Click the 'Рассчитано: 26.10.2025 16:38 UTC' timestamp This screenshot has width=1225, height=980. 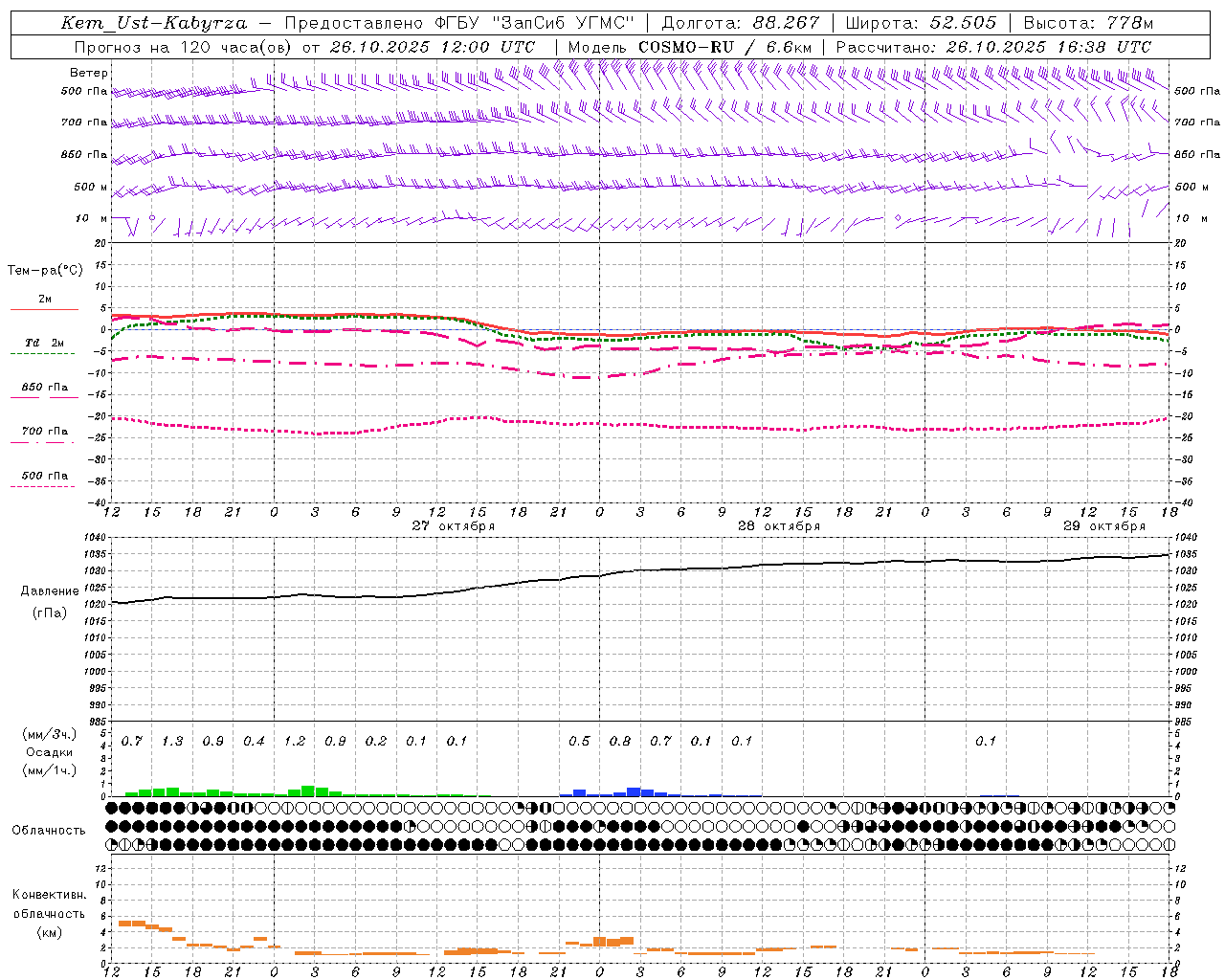tap(993, 47)
